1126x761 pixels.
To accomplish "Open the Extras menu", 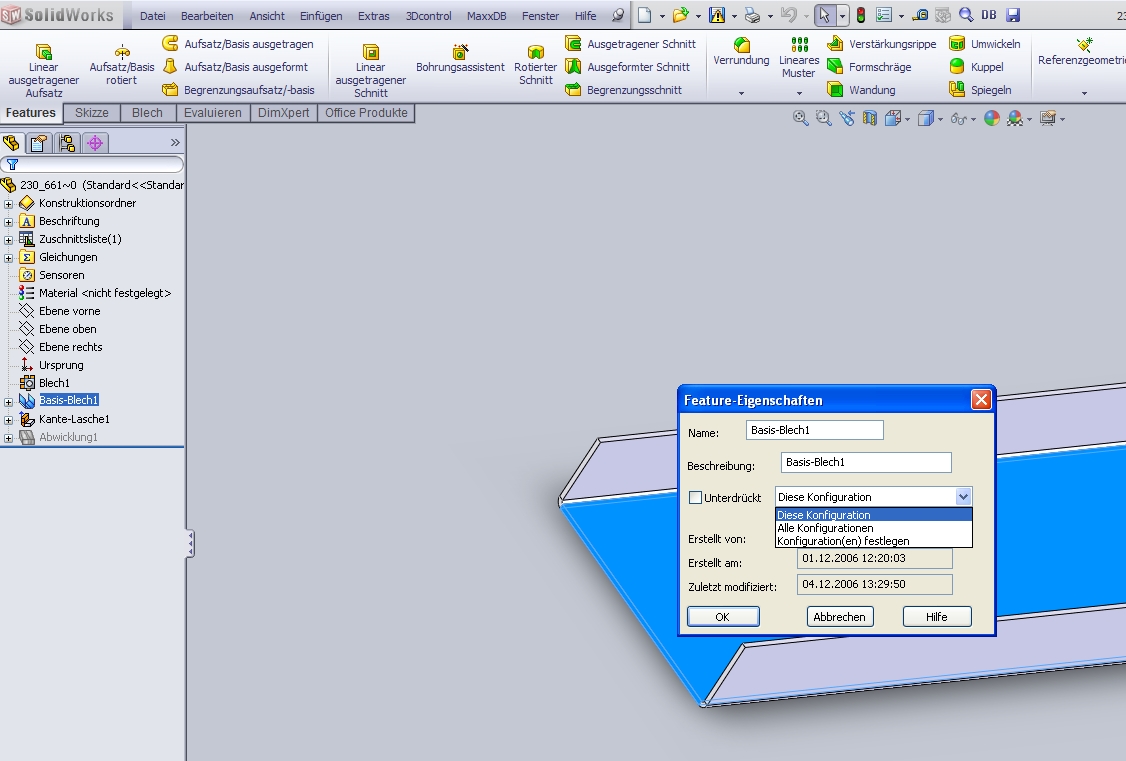I will click(373, 16).
